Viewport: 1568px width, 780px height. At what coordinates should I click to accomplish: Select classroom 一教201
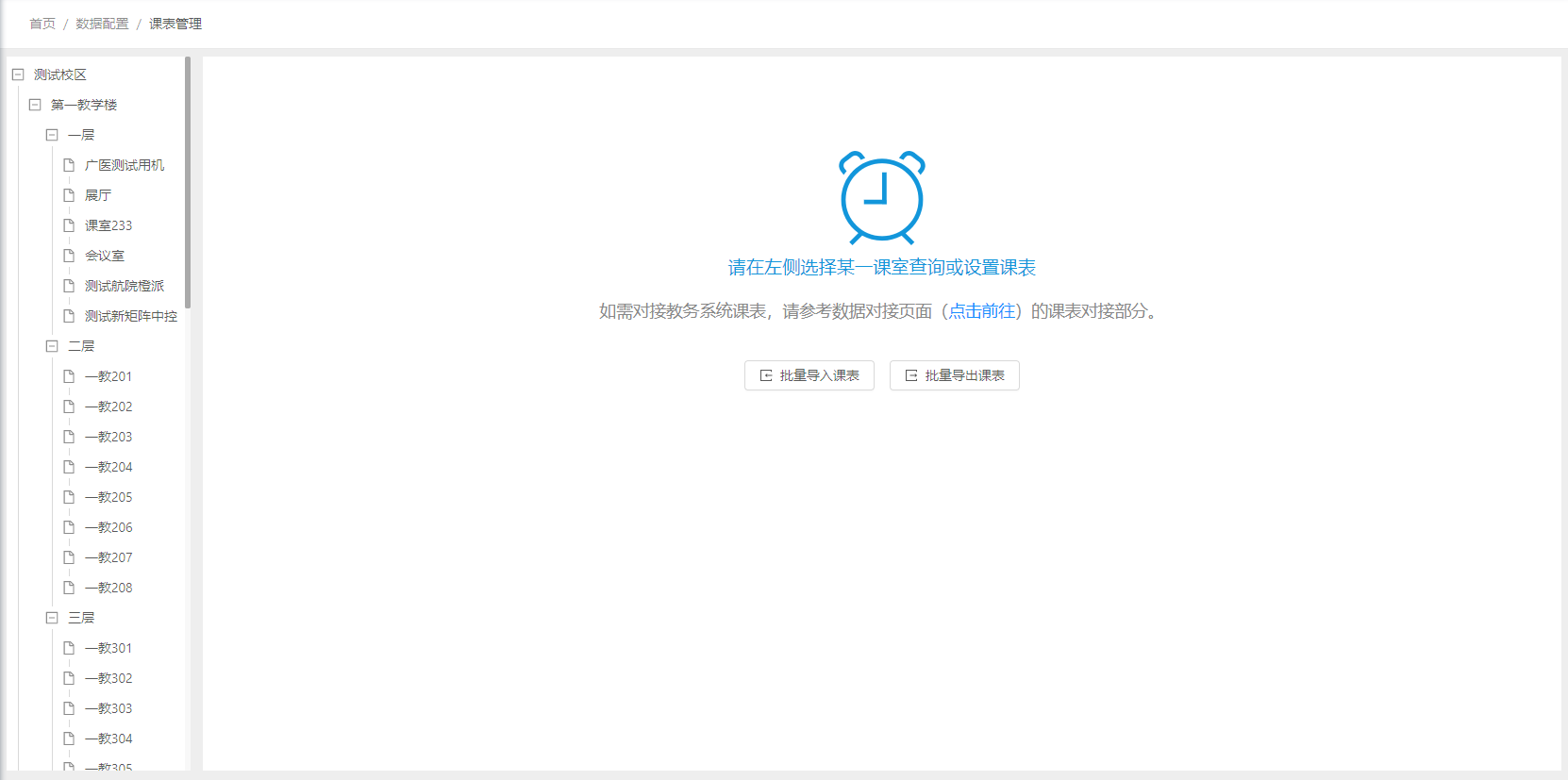(108, 376)
